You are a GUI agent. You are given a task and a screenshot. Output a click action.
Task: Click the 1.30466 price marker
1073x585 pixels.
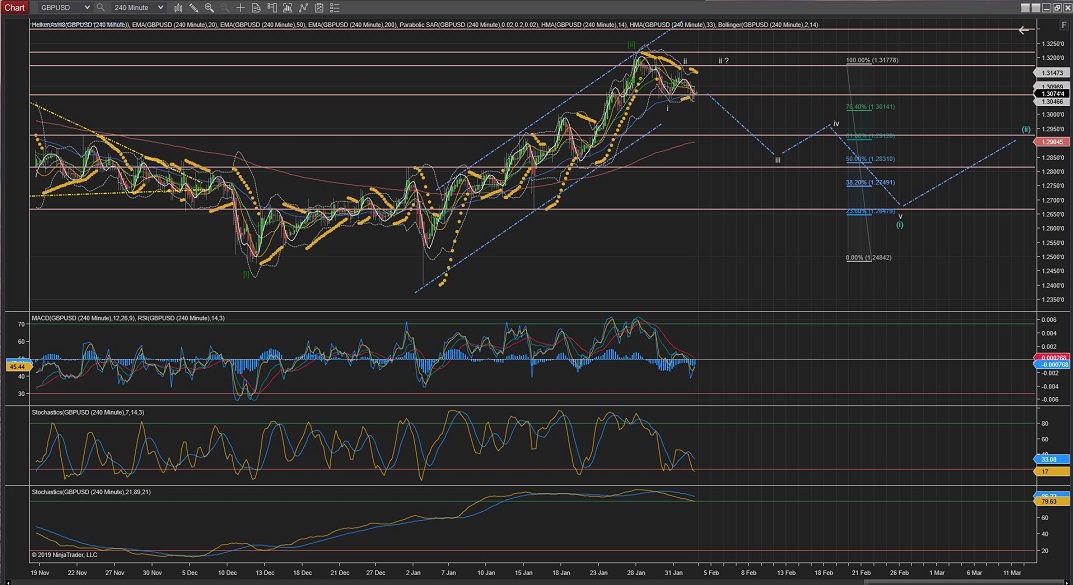click(x=1052, y=101)
